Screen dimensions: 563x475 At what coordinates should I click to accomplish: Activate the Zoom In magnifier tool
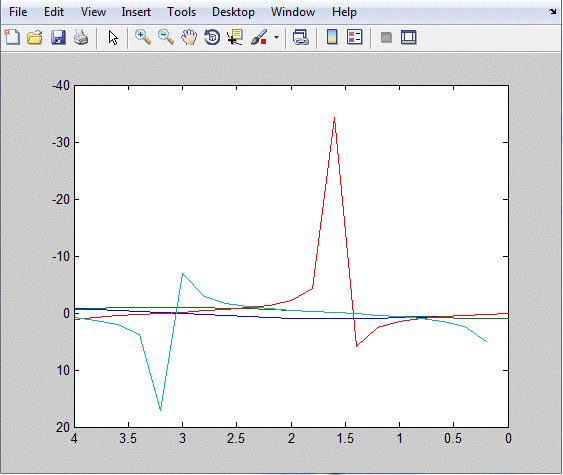(x=143, y=37)
